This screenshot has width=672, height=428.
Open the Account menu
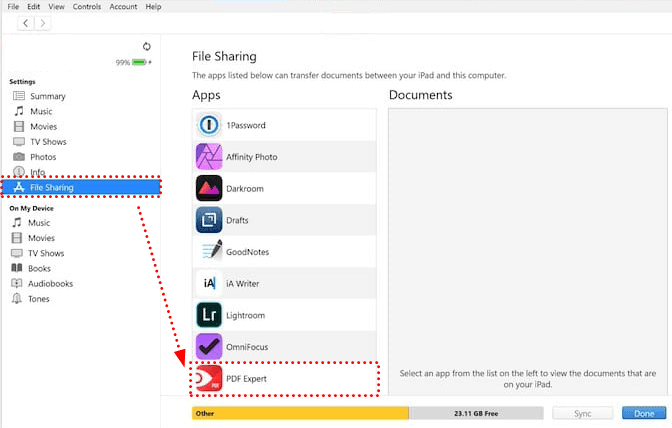coord(123,6)
